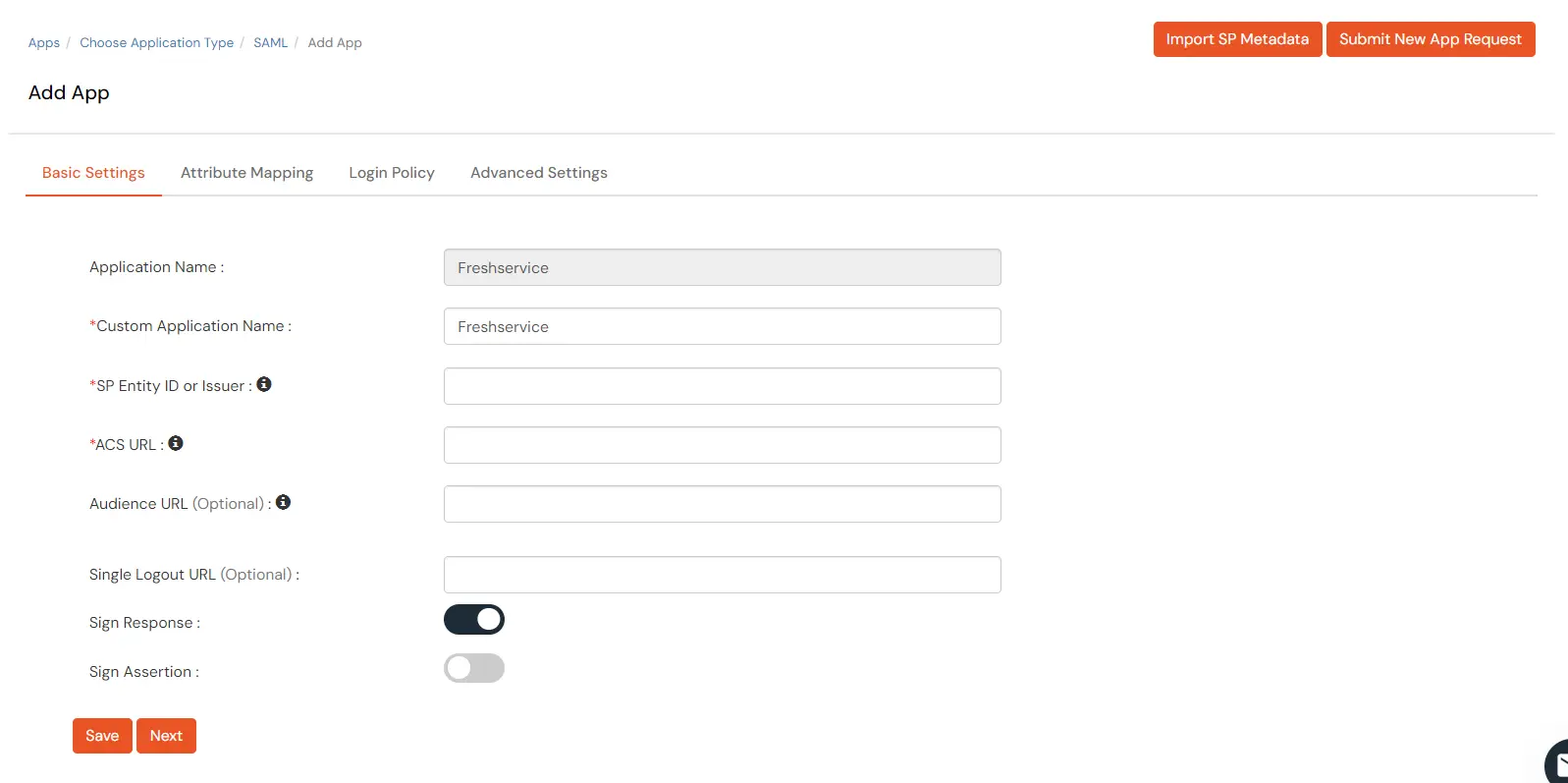Click the Save button
This screenshot has height=783, width=1568.
102,736
